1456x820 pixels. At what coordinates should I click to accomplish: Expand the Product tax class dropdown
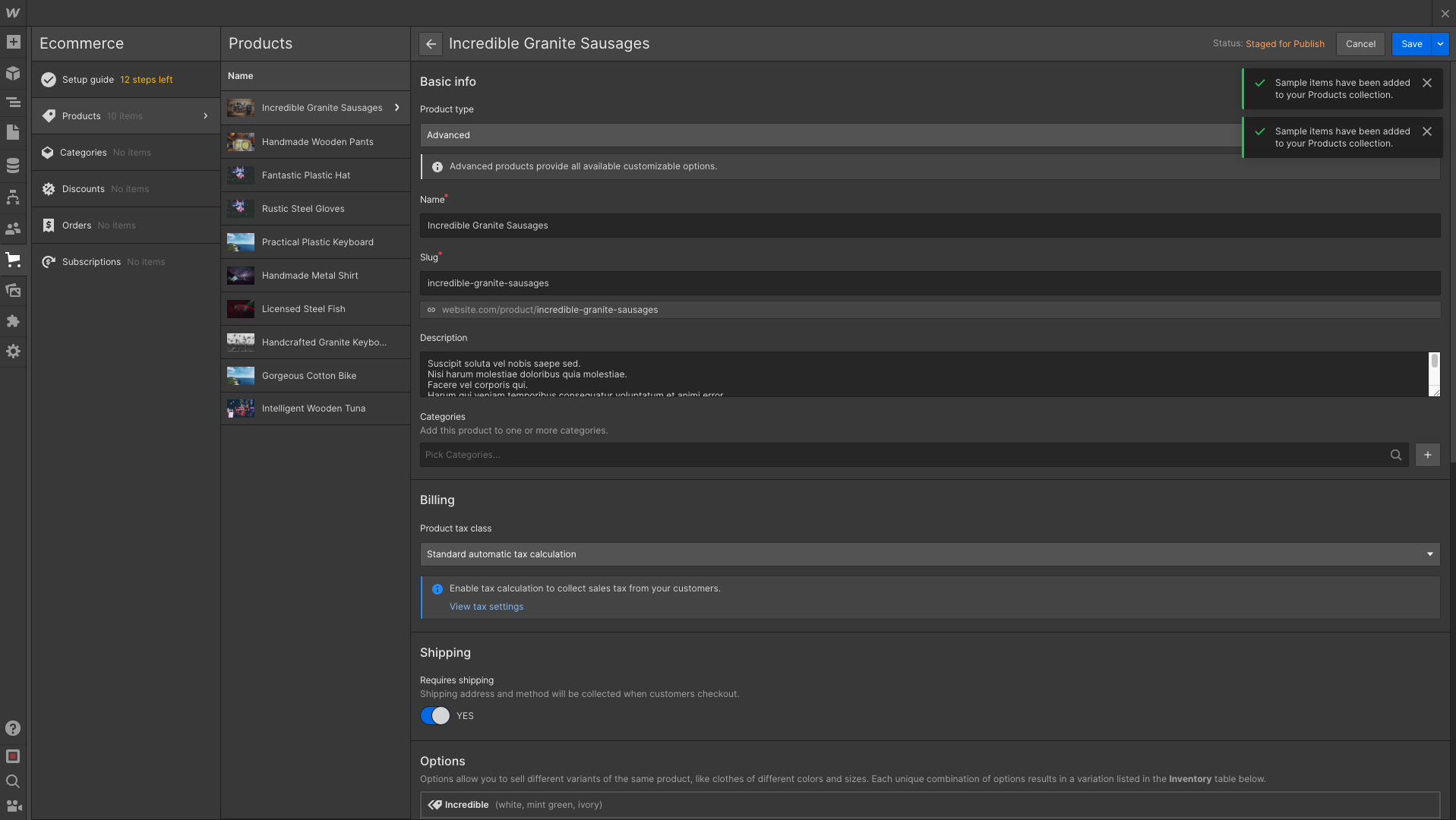pos(929,554)
